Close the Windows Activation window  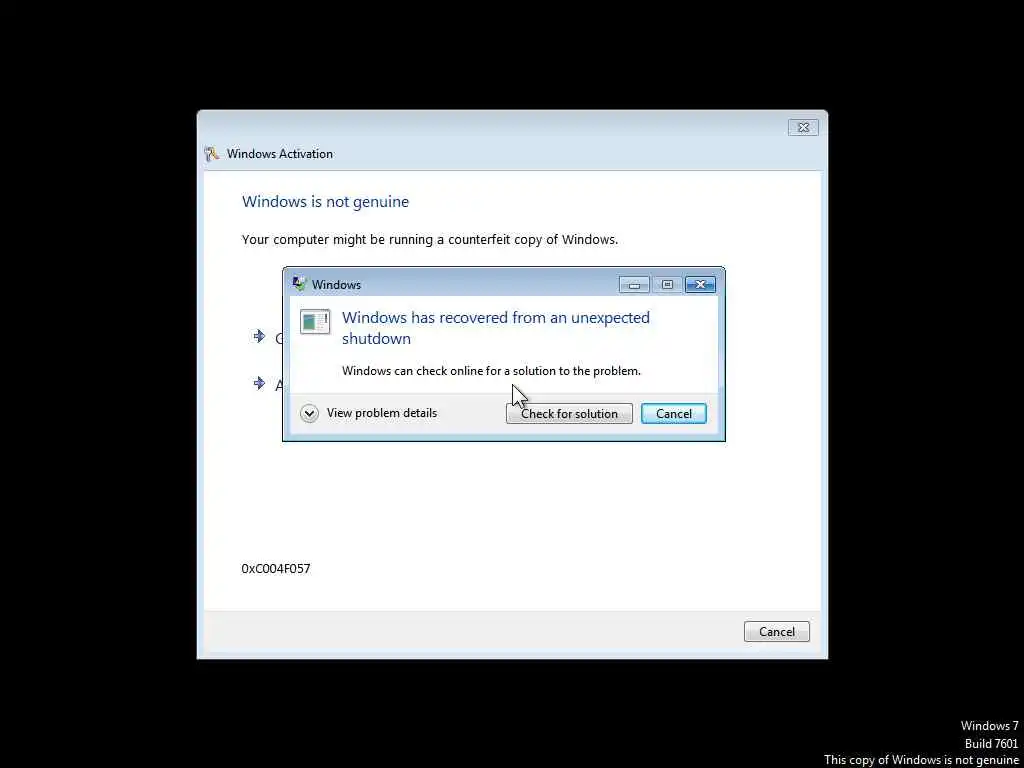(803, 127)
